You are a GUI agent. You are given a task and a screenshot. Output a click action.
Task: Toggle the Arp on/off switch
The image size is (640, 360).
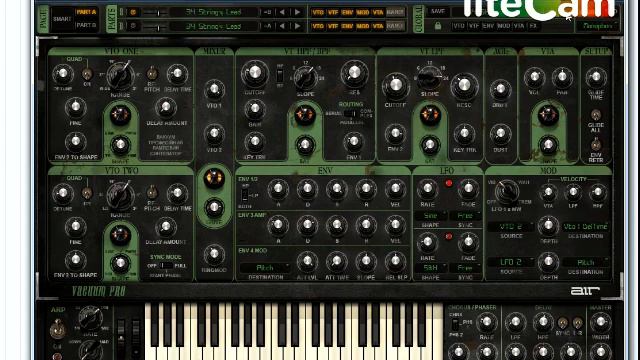[x=58, y=328]
